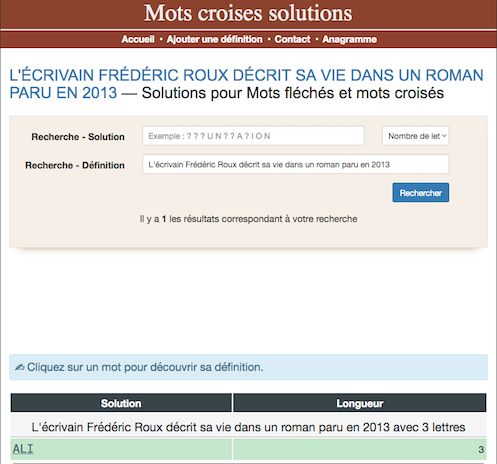497x464 pixels.
Task: Open the Anagramme tool link
Action: coord(349,39)
